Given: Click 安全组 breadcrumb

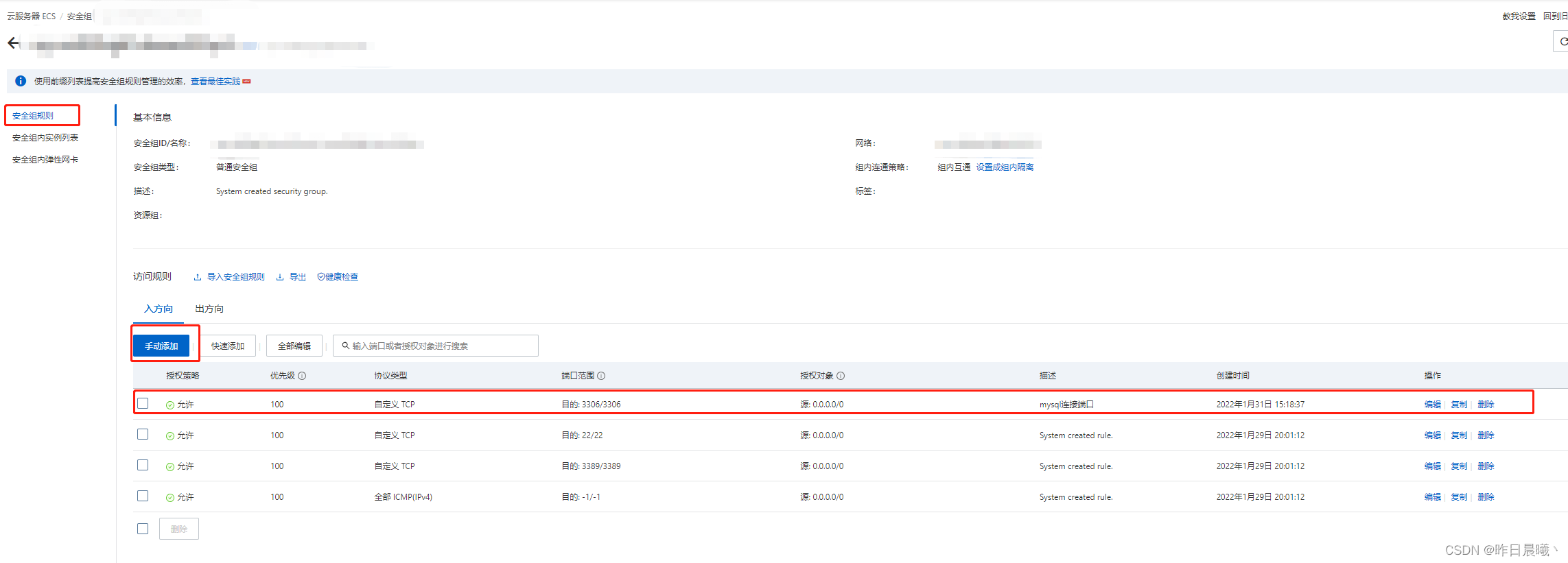Looking at the screenshot, I should coord(80,16).
